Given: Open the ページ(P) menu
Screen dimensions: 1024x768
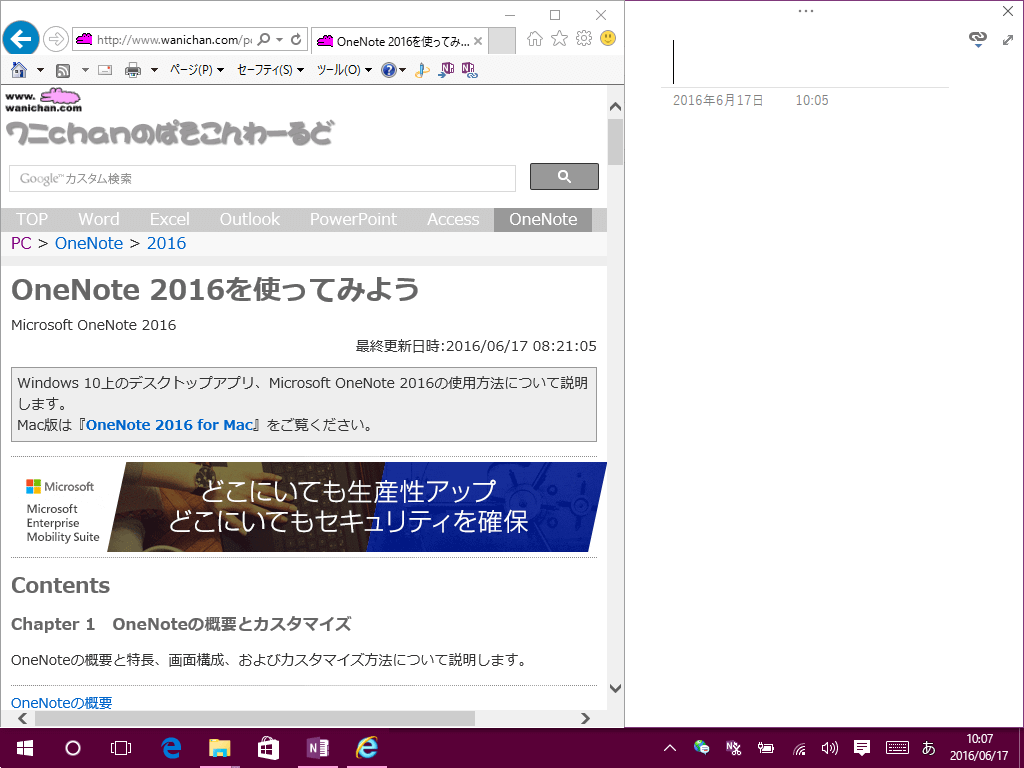Looking at the screenshot, I should pos(197,70).
